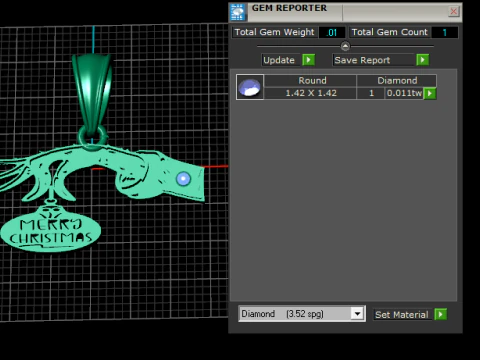
Task: Click the Gem Reporter panel icon
Action: pyautogui.click(x=238, y=12)
